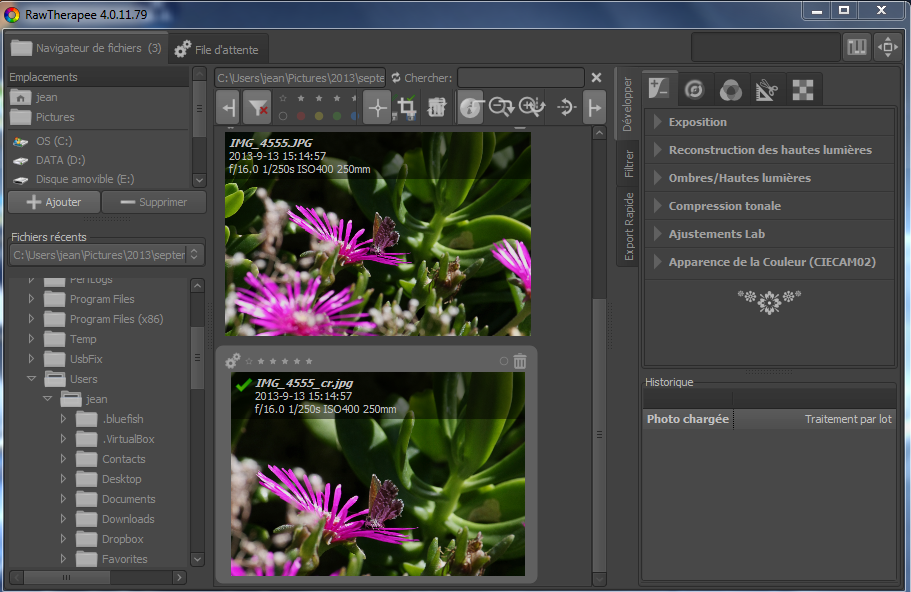Click the dashed circular arrow toolbar icon
The height and width of the screenshot is (592, 911).
point(565,107)
